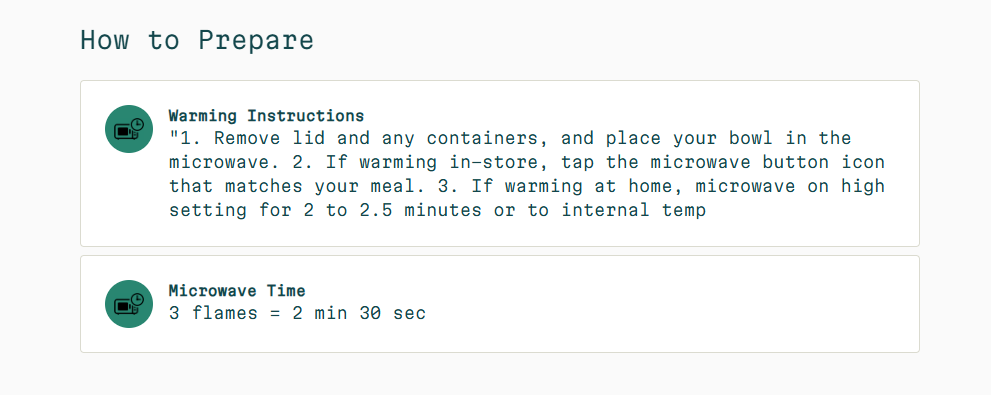Image resolution: width=991 pixels, height=395 pixels.
Task: Click the line starting 'that matches your meal'
Action: [526, 186]
